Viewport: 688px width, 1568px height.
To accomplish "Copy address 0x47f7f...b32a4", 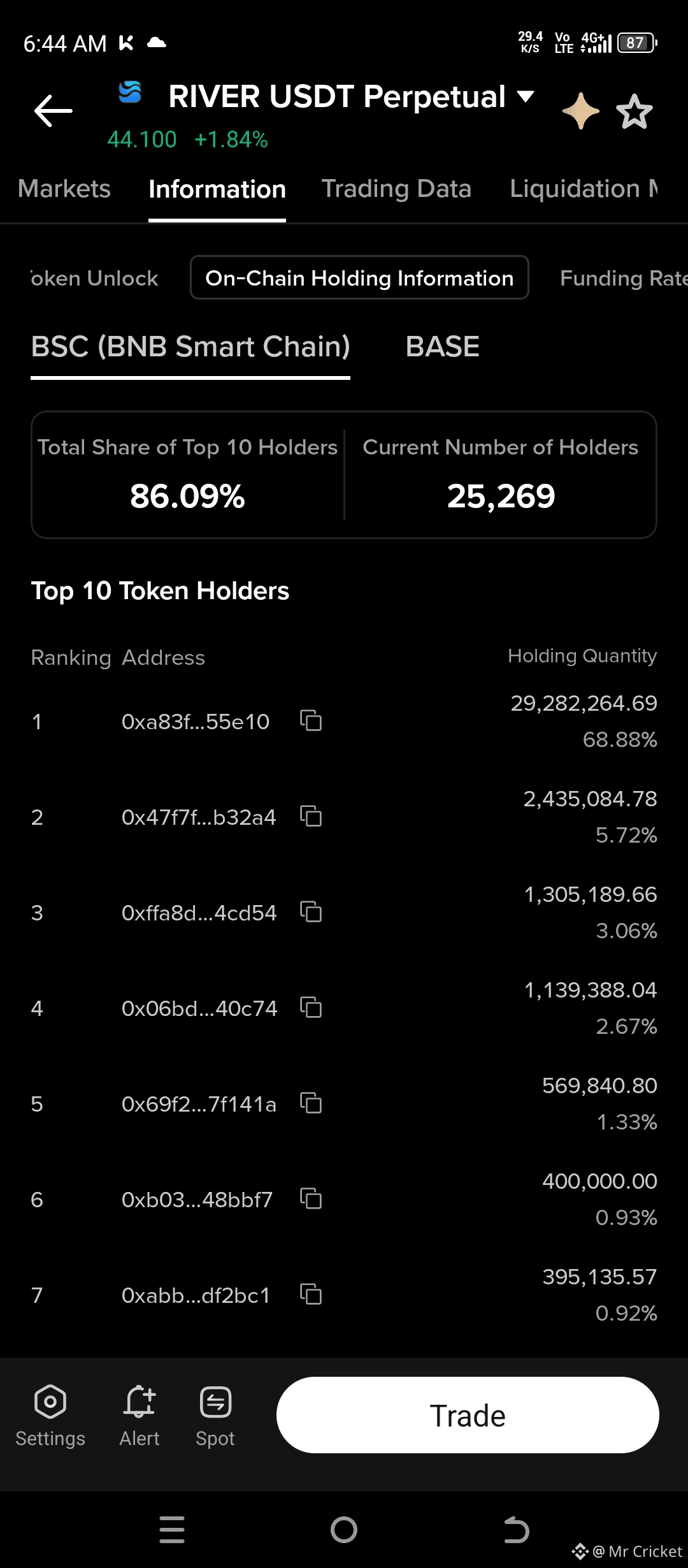I will [x=311, y=817].
